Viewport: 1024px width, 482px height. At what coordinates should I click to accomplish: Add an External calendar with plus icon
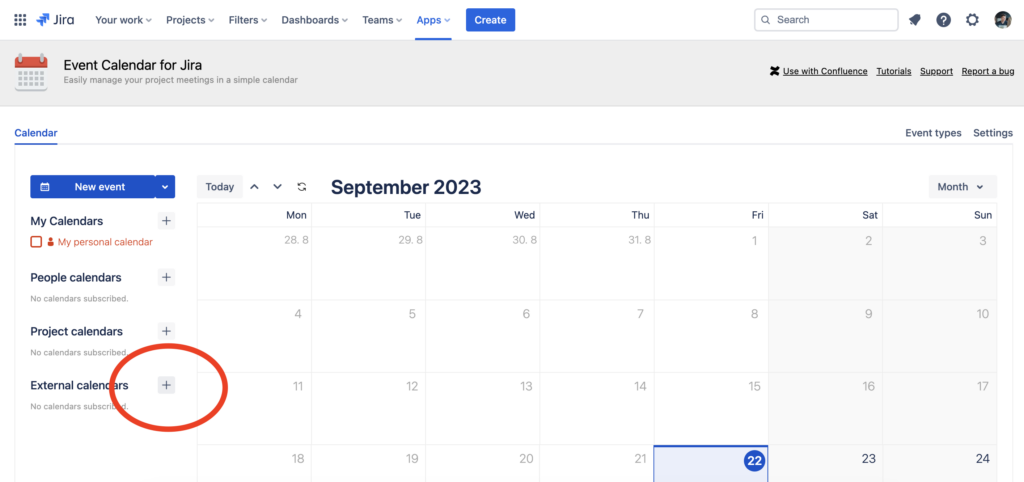pos(167,385)
